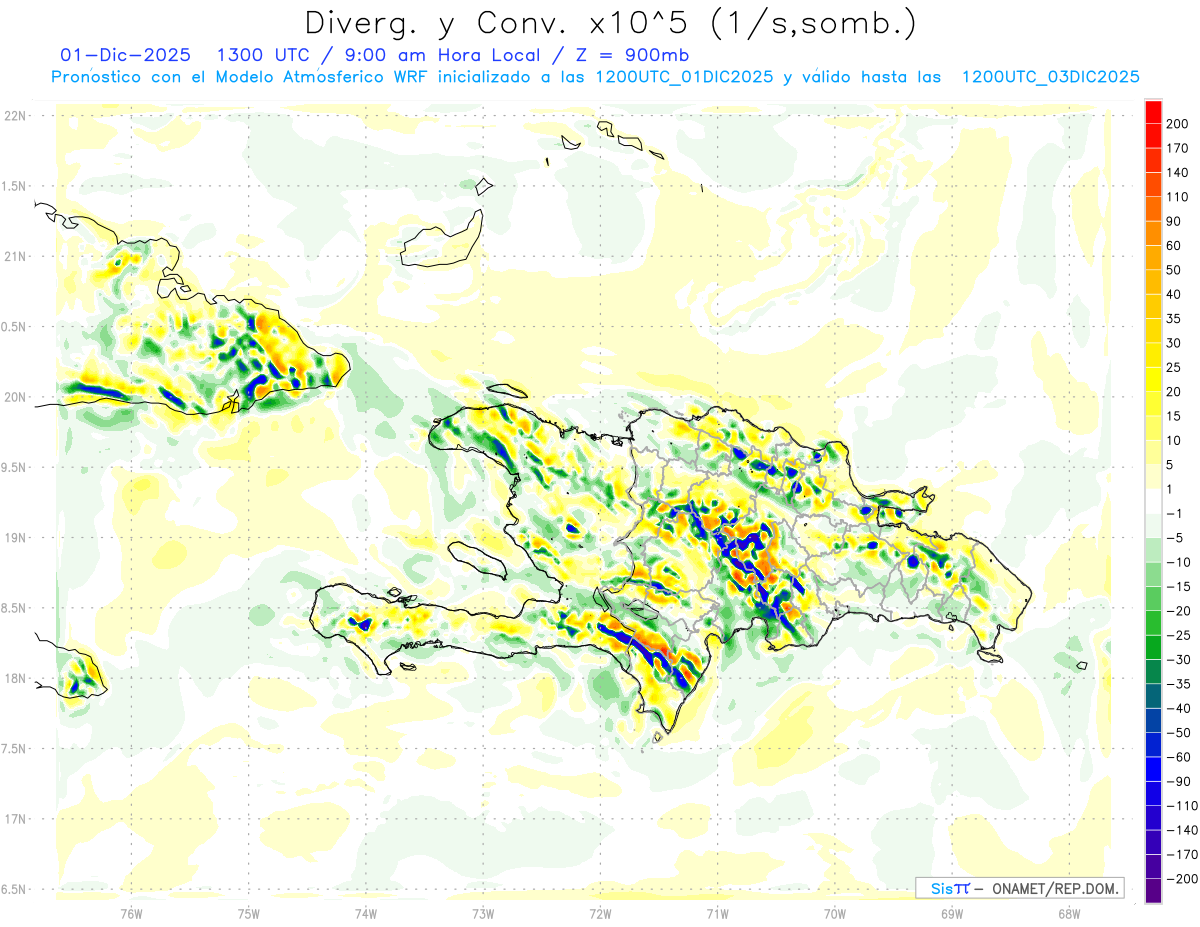Viewport: 1200px width, 927px height.
Task: Click the 68W longitude axis label
Action: (1068, 912)
